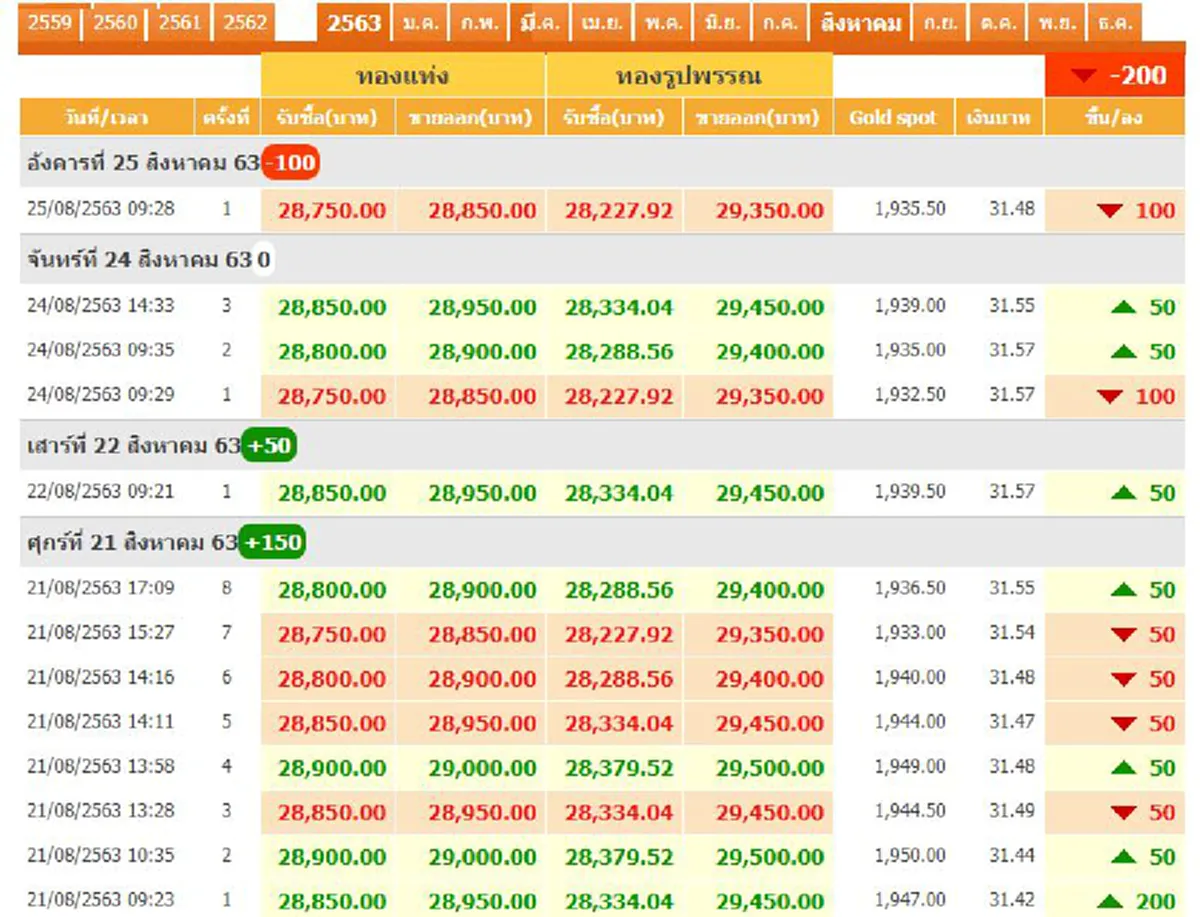Click Gold spot value 1,932.50

click(x=910, y=395)
